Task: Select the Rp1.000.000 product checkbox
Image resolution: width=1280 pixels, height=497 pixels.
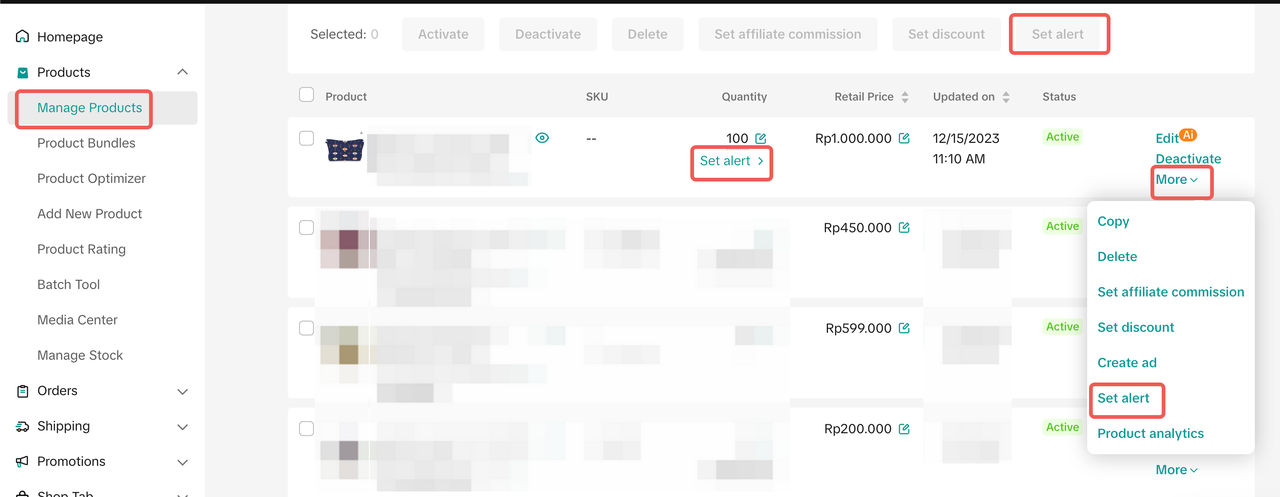Action: pos(307,138)
